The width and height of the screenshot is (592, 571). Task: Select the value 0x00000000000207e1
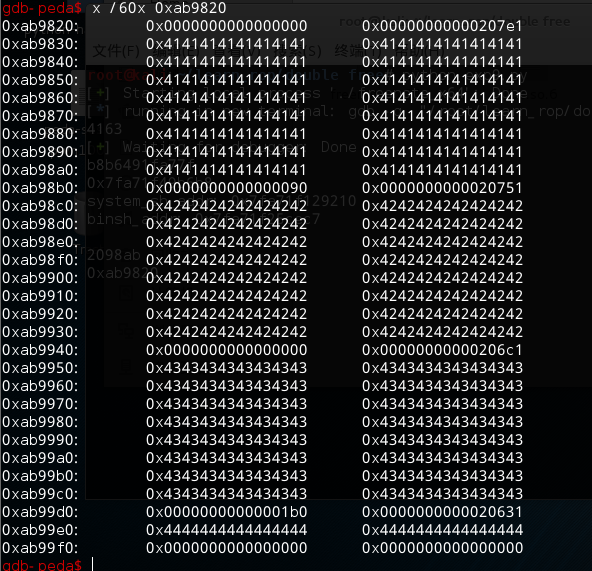pyautogui.click(x=442, y=26)
